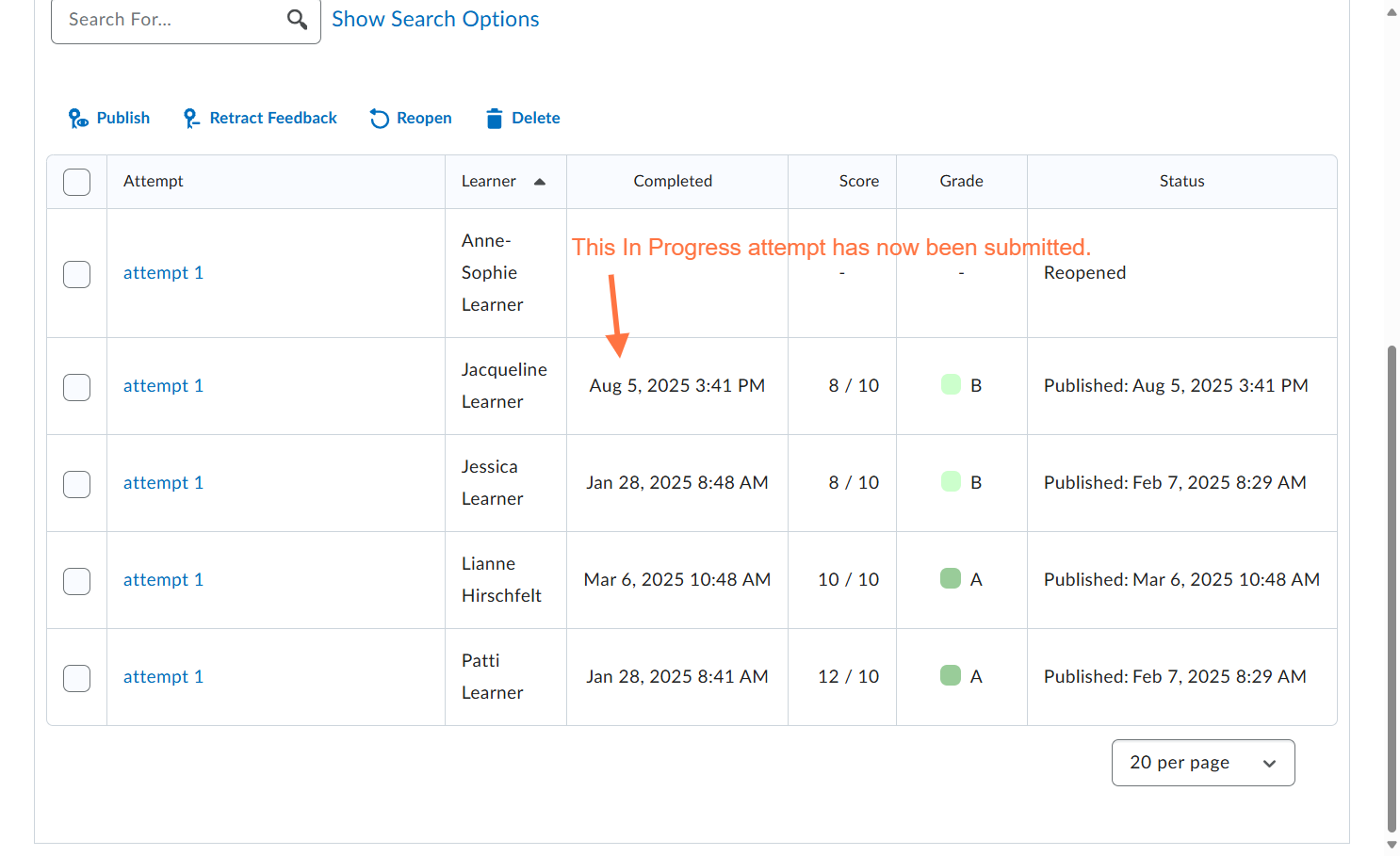Image resolution: width=1400 pixels, height=856 pixels.
Task: Click the Status column header
Action: pyautogui.click(x=1181, y=181)
